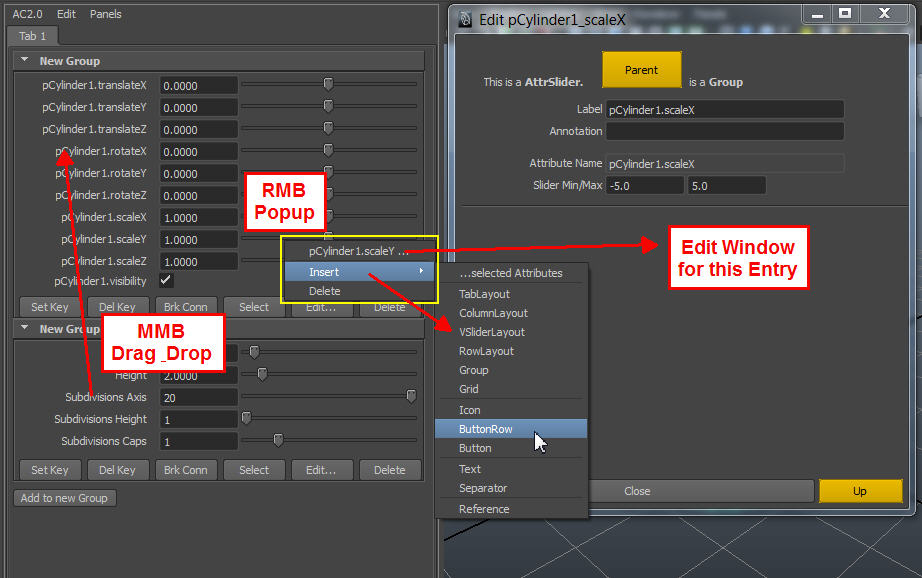922x578 pixels.
Task: Click the yellow Up button
Action: point(860,491)
